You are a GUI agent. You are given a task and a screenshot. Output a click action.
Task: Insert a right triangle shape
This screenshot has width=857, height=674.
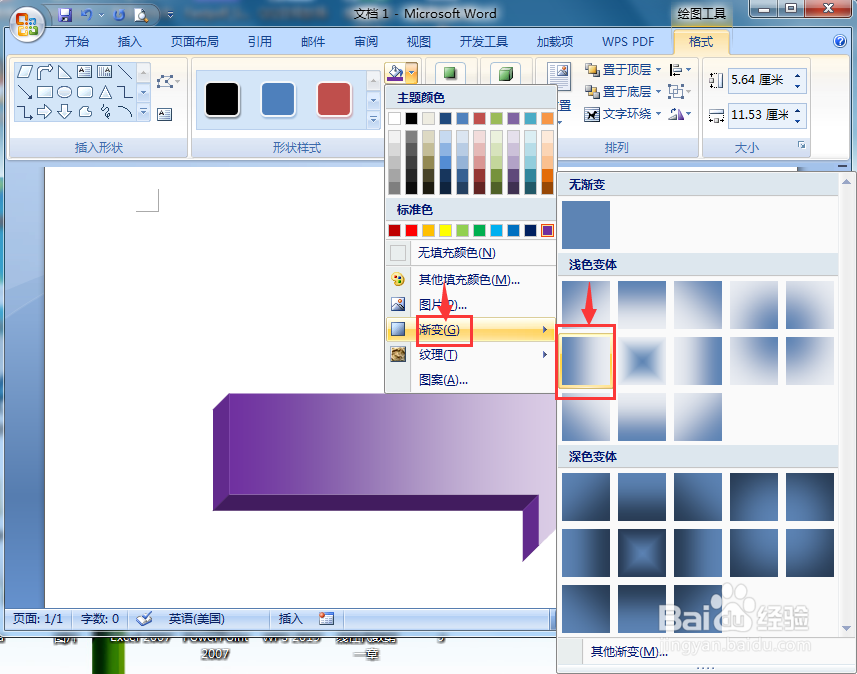[64, 72]
